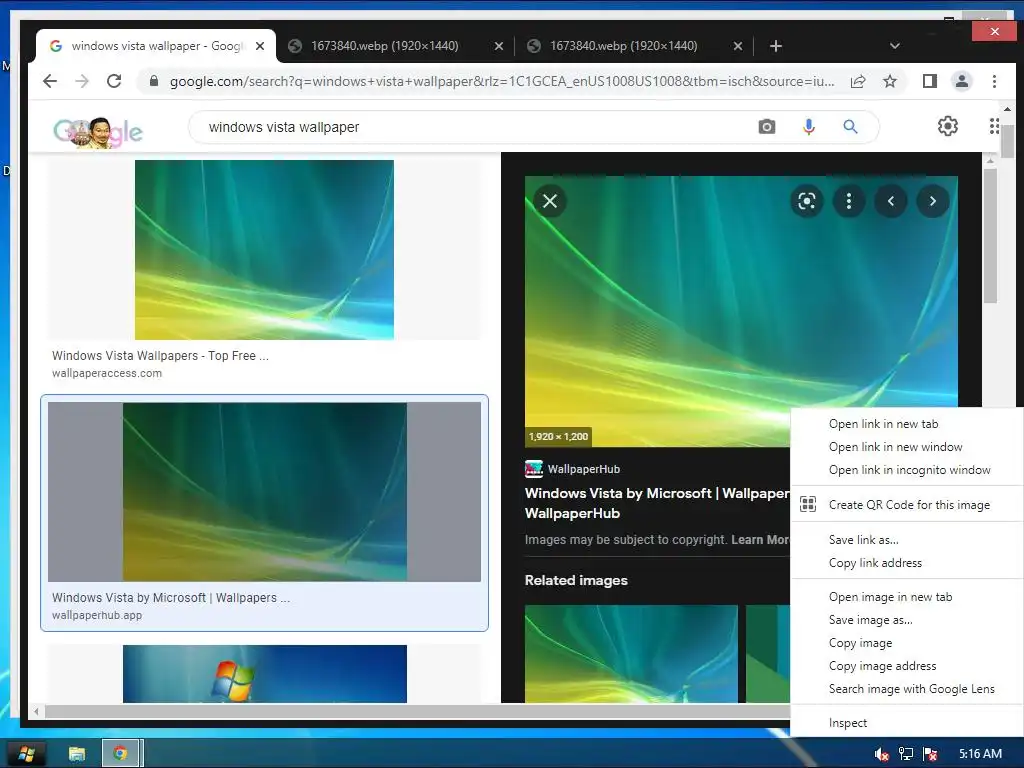Show previous image in preview
Image resolution: width=1024 pixels, height=768 pixels.
pyautogui.click(x=891, y=201)
